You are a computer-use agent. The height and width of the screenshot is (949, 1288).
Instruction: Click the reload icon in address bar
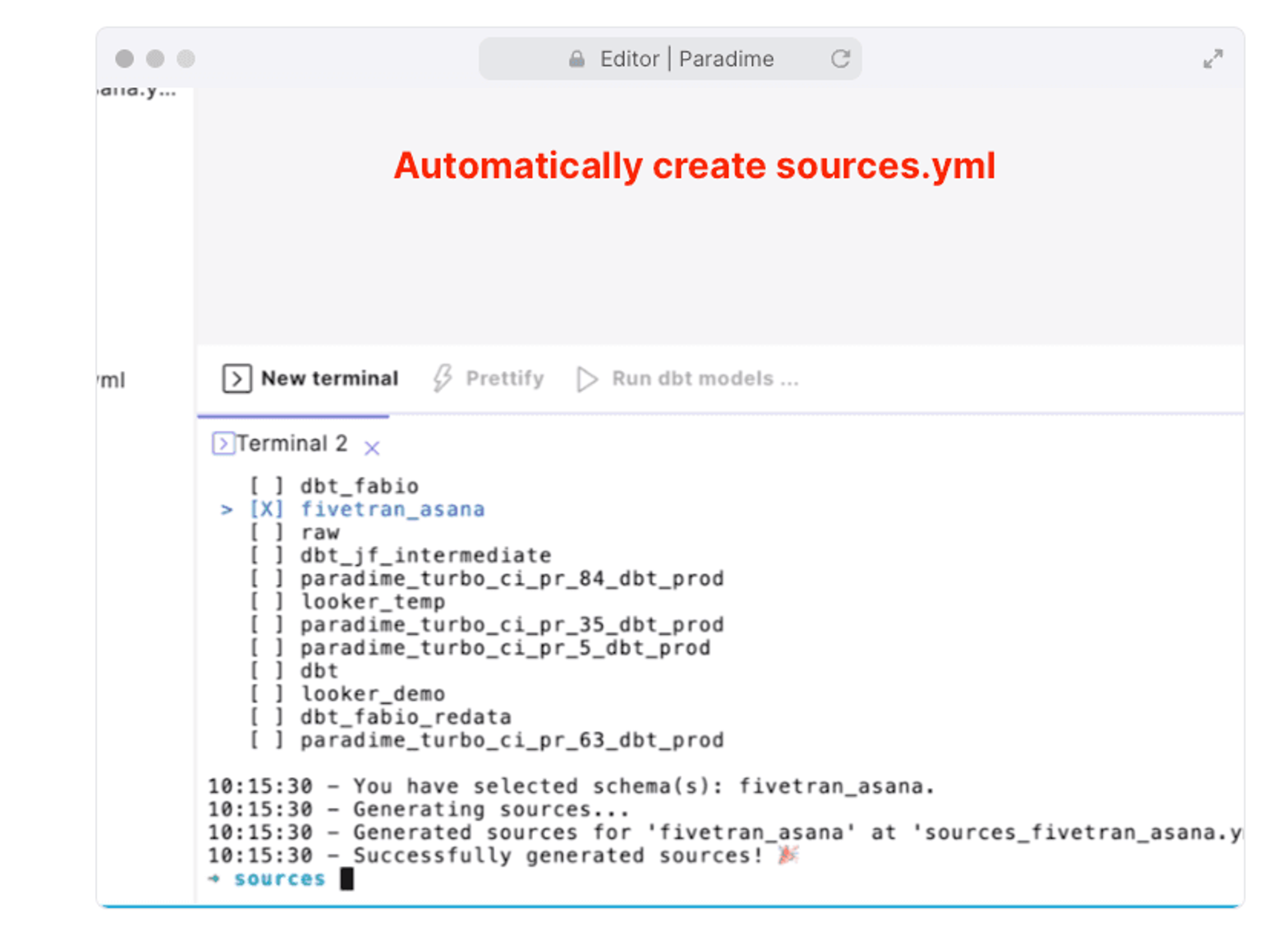click(840, 59)
